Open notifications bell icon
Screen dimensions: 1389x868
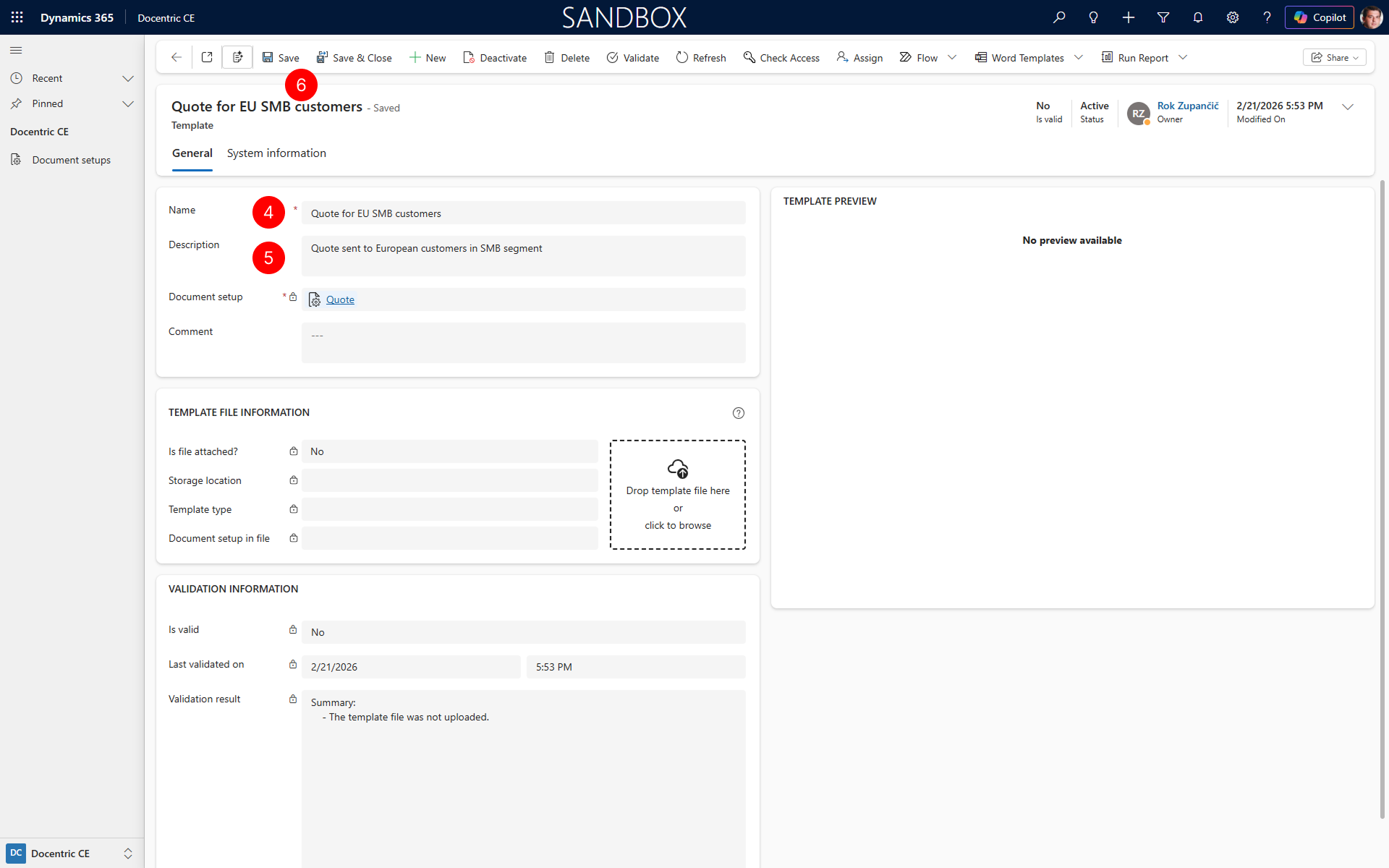tap(1198, 17)
